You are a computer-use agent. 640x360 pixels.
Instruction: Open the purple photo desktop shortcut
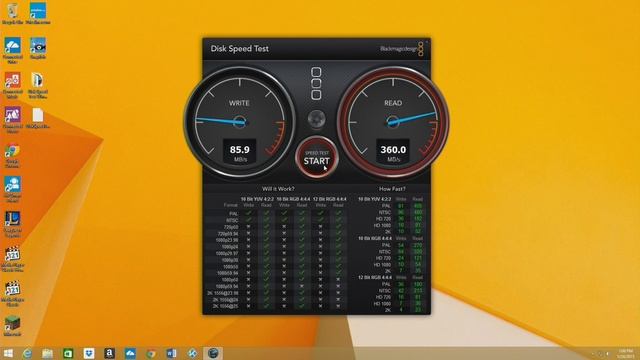coord(12,119)
